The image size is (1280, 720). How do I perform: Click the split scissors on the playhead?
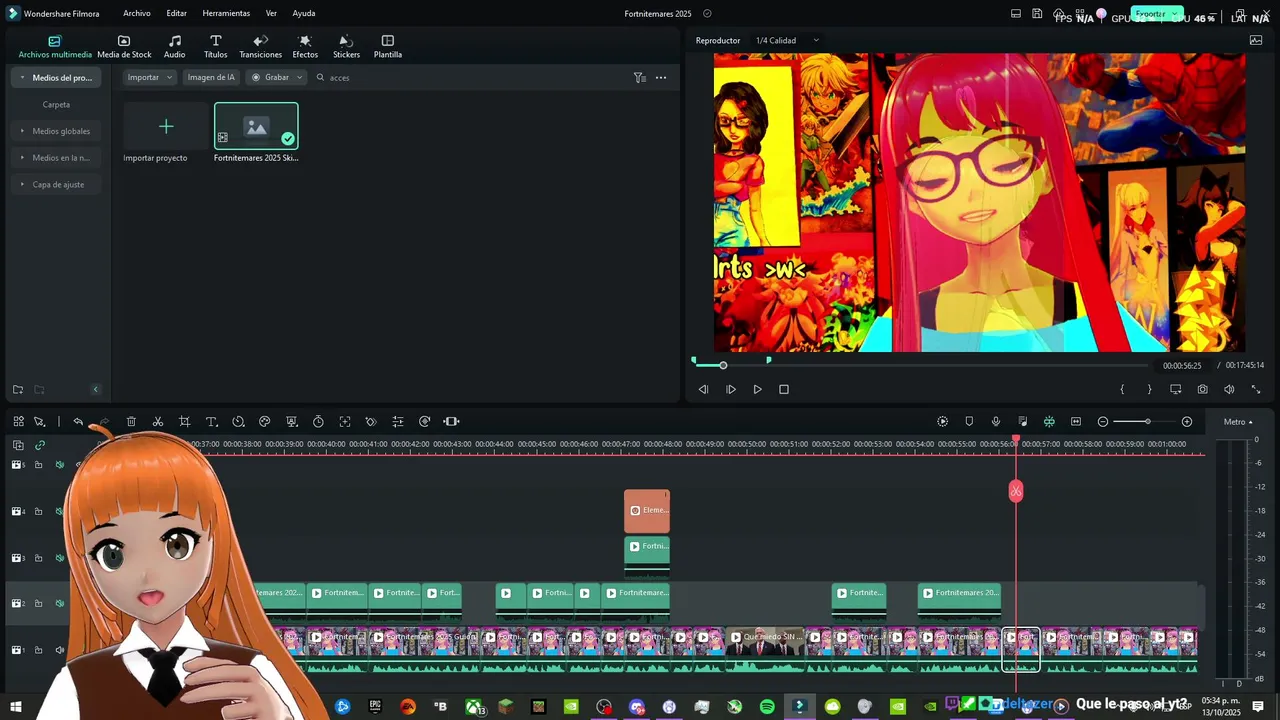click(1016, 491)
